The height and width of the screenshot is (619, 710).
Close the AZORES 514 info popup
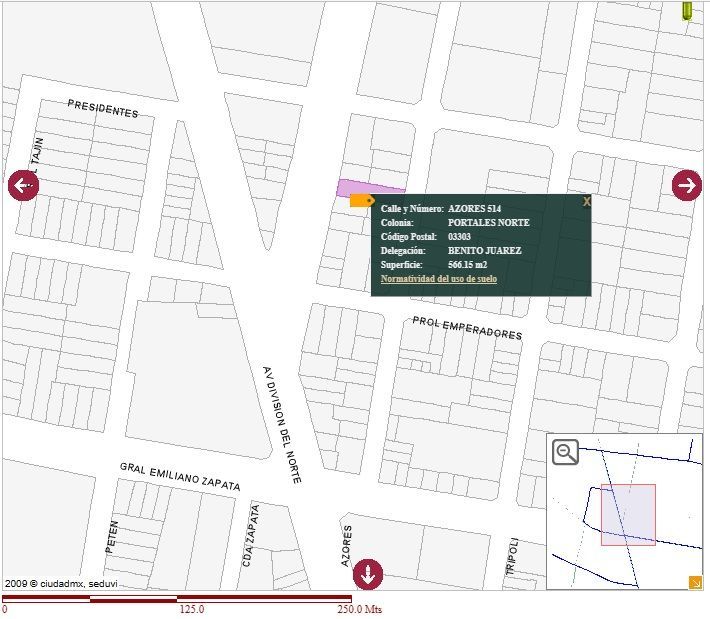pyautogui.click(x=586, y=202)
